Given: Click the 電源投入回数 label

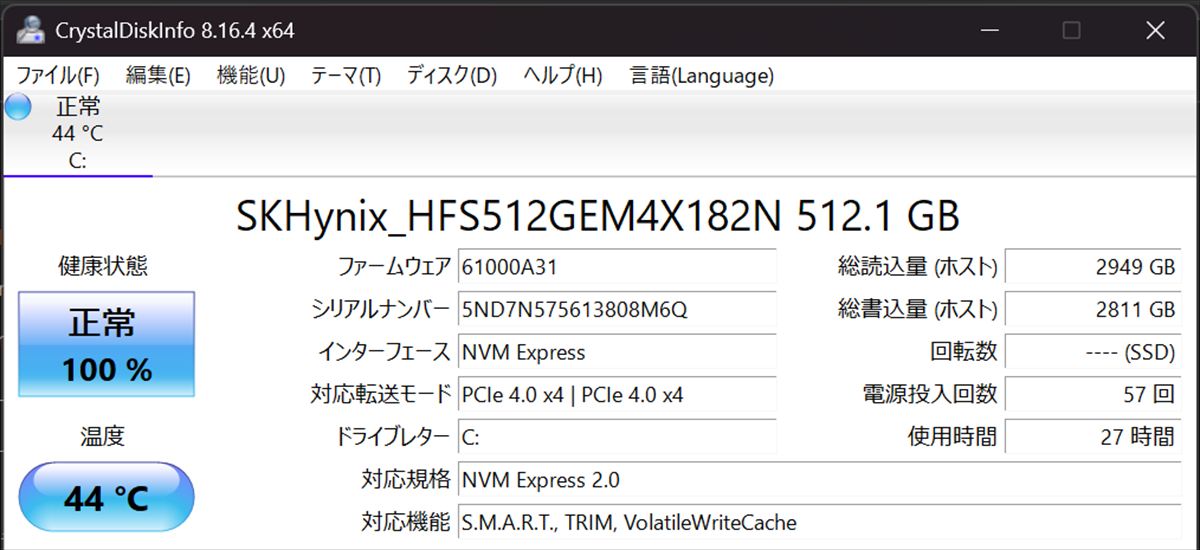Looking at the screenshot, I should (930, 395).
